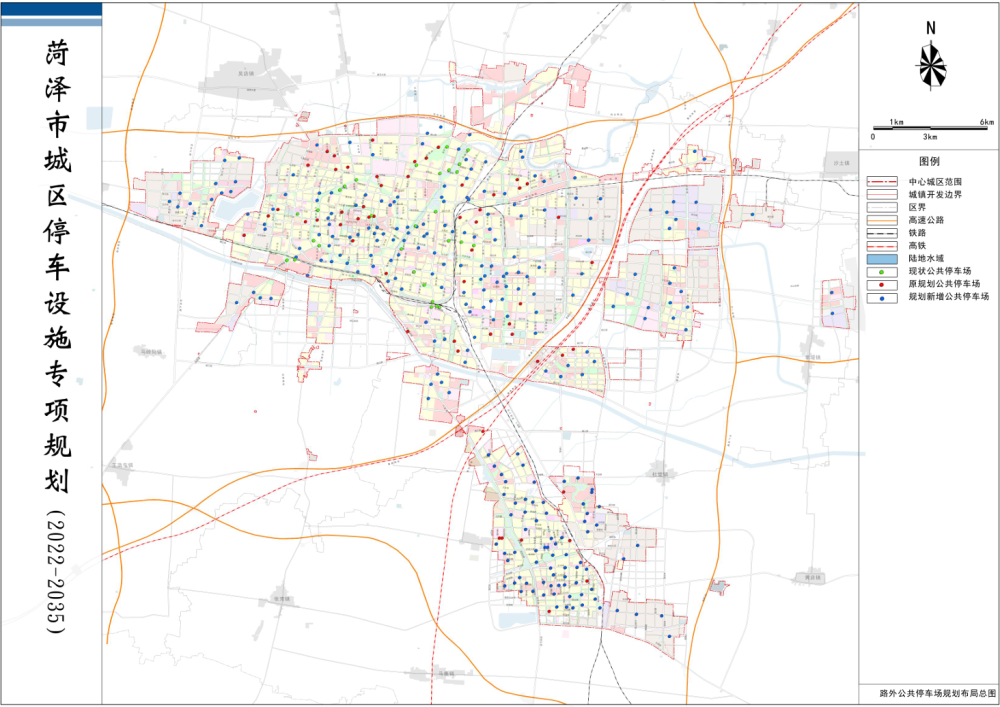The image size is (1000, 707).
Task: Click the 现状公共停车场 legend label
Action: click(939, 271)
